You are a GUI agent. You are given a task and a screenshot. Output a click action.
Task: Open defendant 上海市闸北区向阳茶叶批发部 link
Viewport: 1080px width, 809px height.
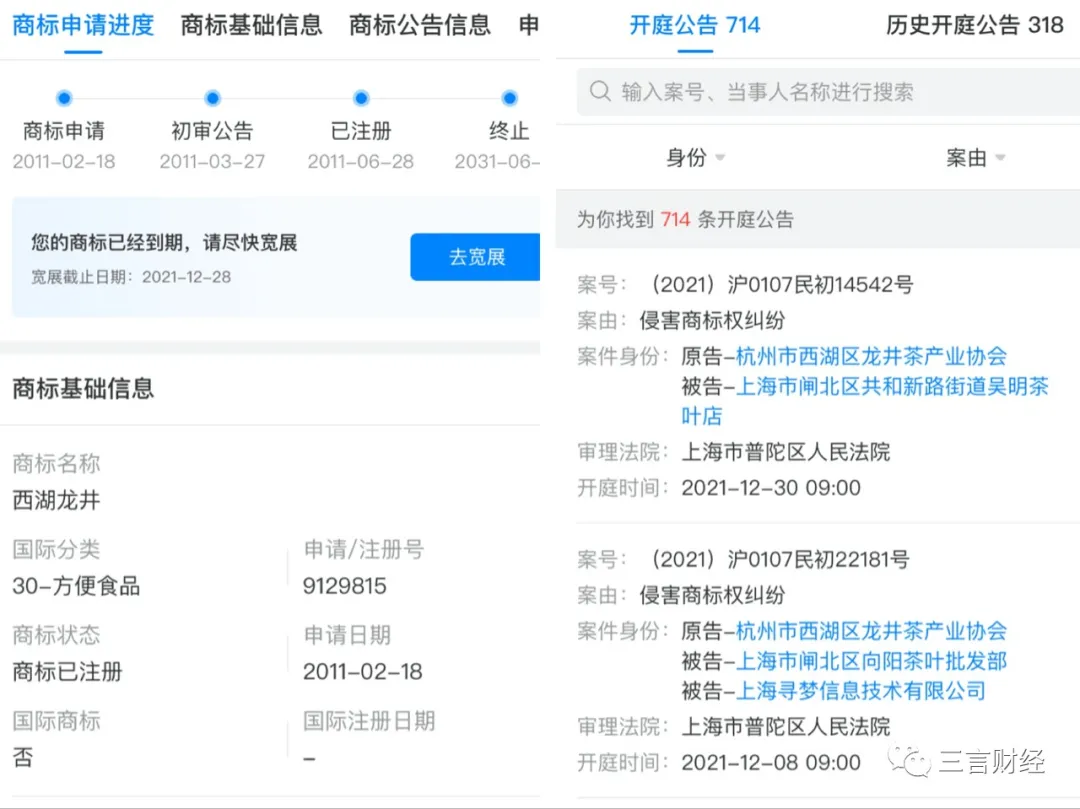[871, 662]
